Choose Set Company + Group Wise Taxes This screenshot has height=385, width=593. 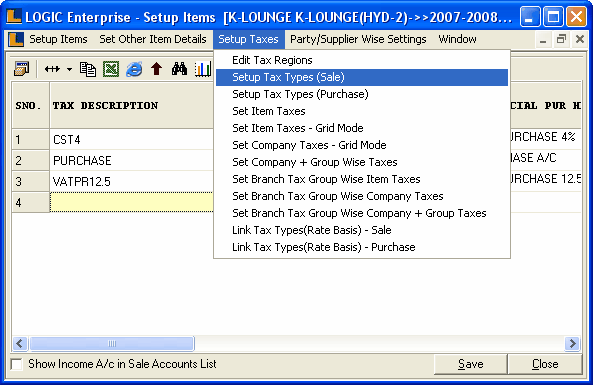pos(362,162)
